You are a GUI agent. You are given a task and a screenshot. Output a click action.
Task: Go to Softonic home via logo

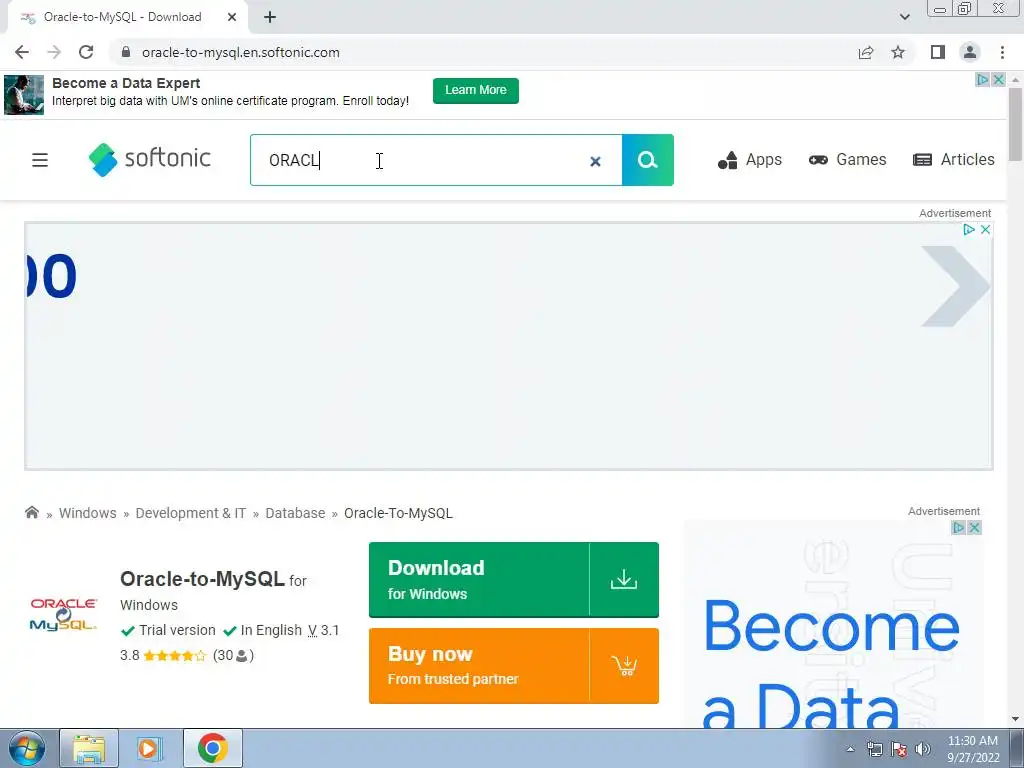[150, 159]
